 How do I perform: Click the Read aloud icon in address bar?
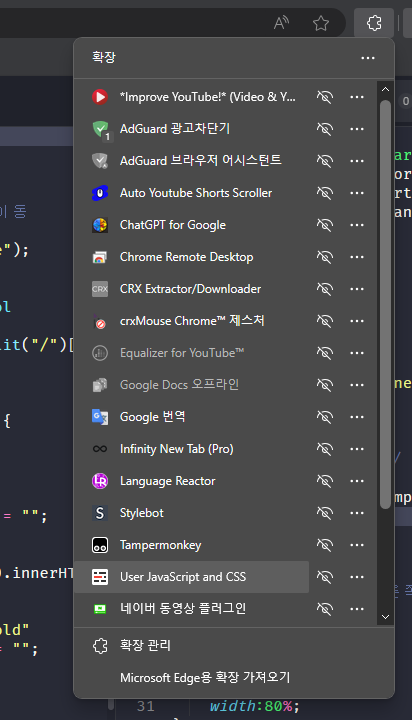(281, 23)
